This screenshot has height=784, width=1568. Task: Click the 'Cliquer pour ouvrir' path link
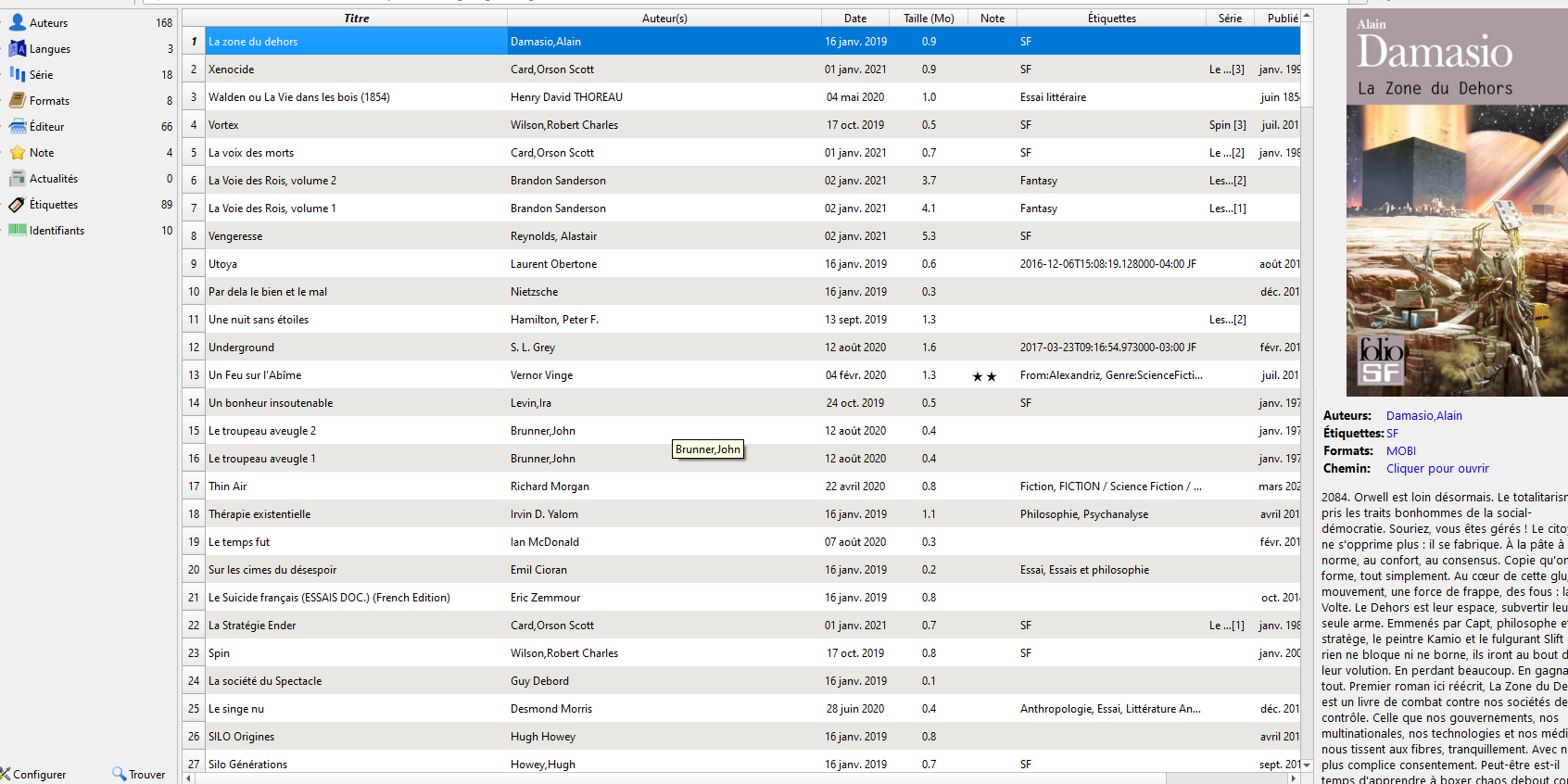point(1436,468)
